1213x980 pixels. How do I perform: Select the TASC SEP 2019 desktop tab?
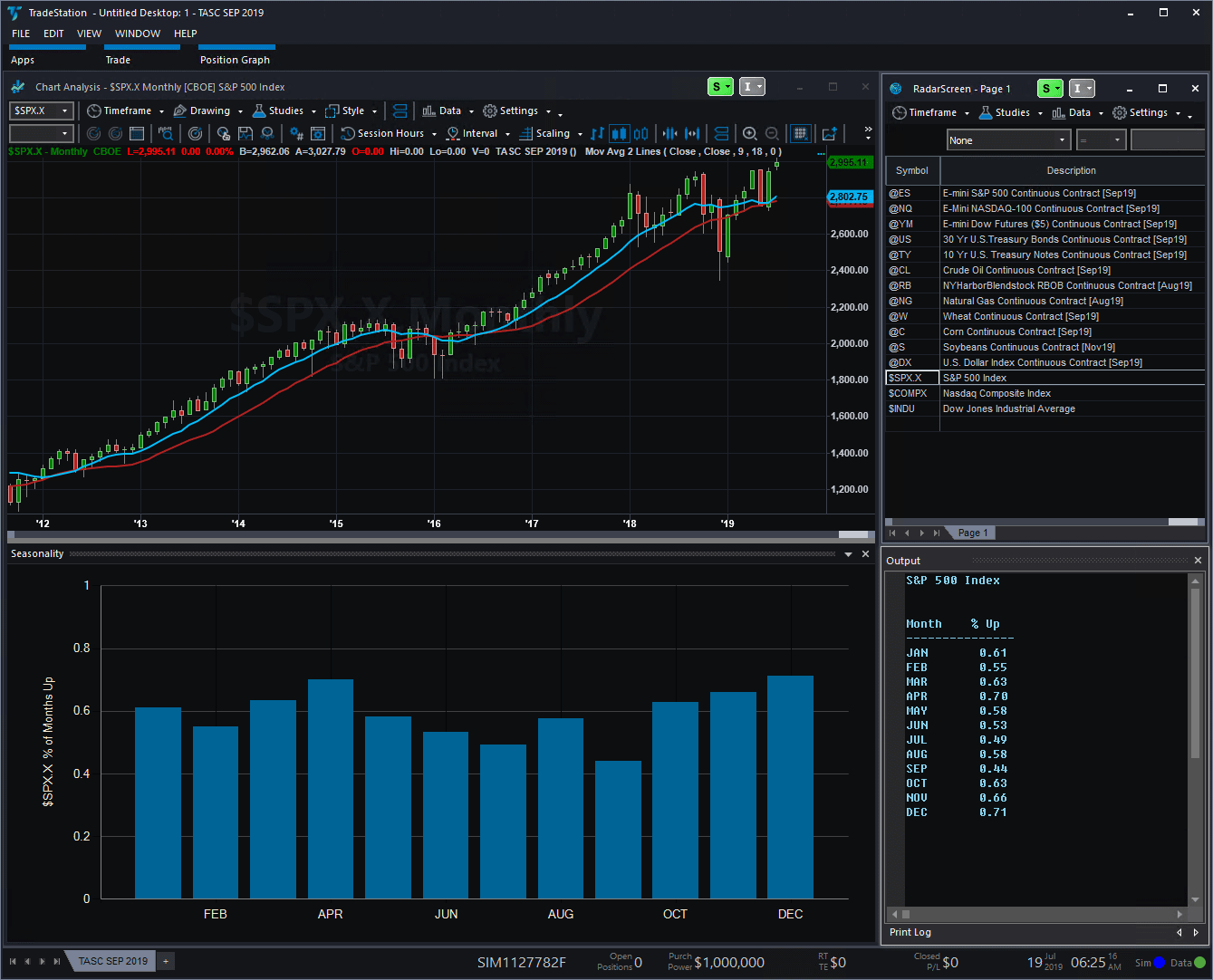pyautogui.click(x=112, y=961)
